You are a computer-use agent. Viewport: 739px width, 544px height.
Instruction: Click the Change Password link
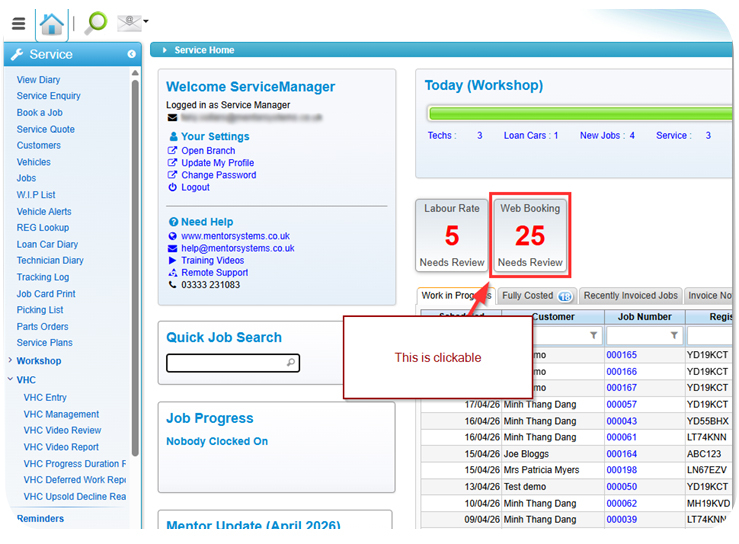point(218,175)
